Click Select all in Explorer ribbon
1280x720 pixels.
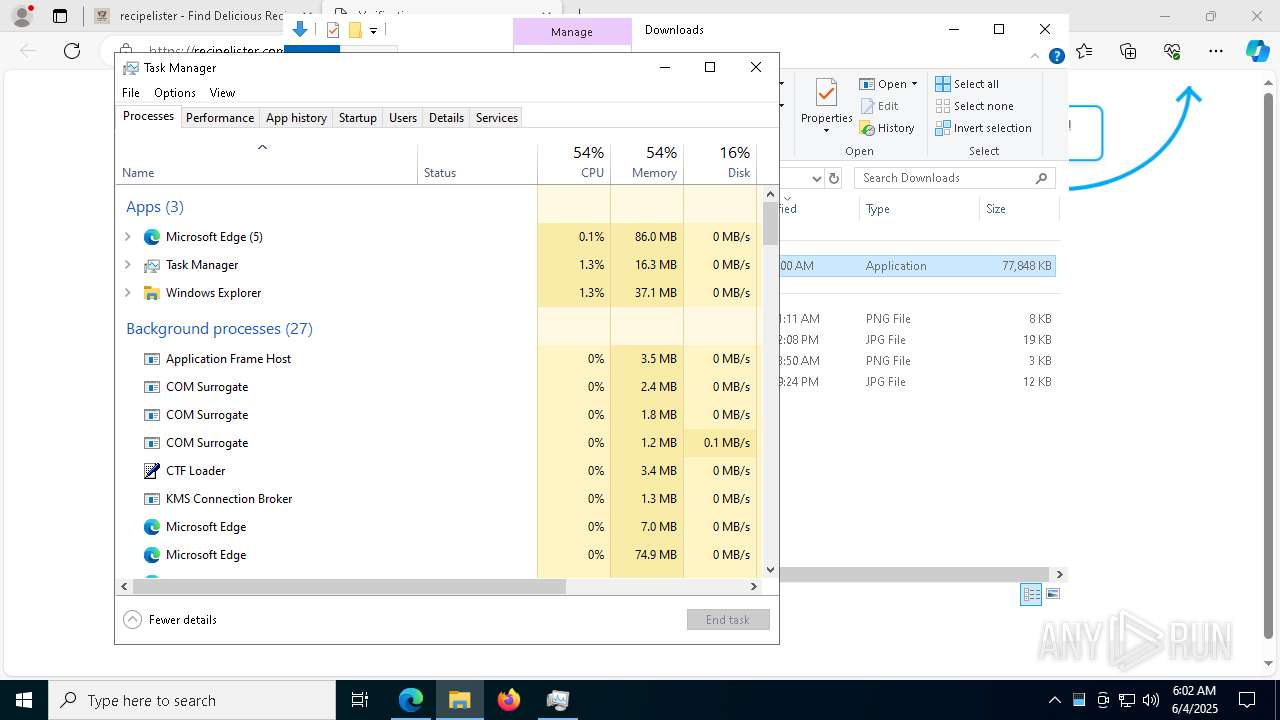coord(967,84)
